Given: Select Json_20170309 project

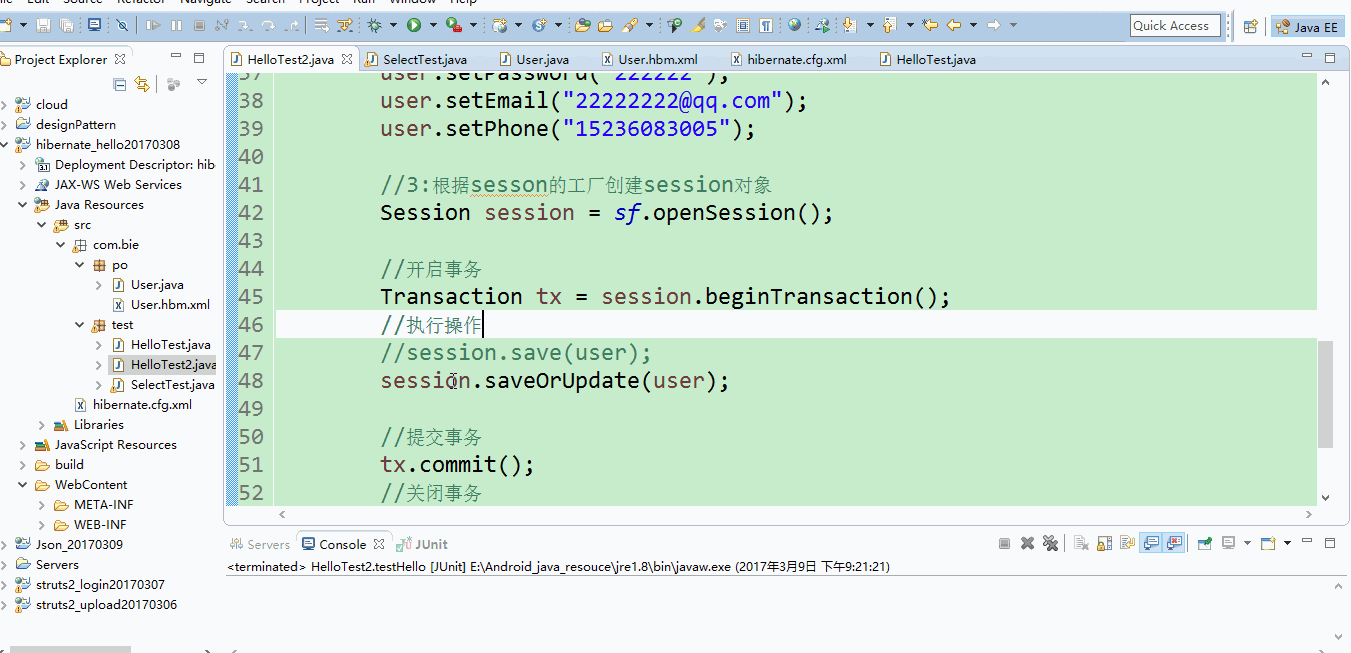Looking at the screenshot, I should tap(79, 544).
